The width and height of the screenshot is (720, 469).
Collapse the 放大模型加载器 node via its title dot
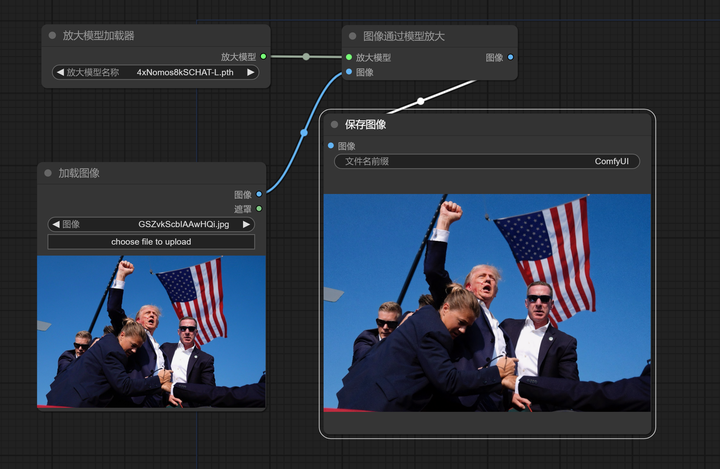[x=52, y=36]
